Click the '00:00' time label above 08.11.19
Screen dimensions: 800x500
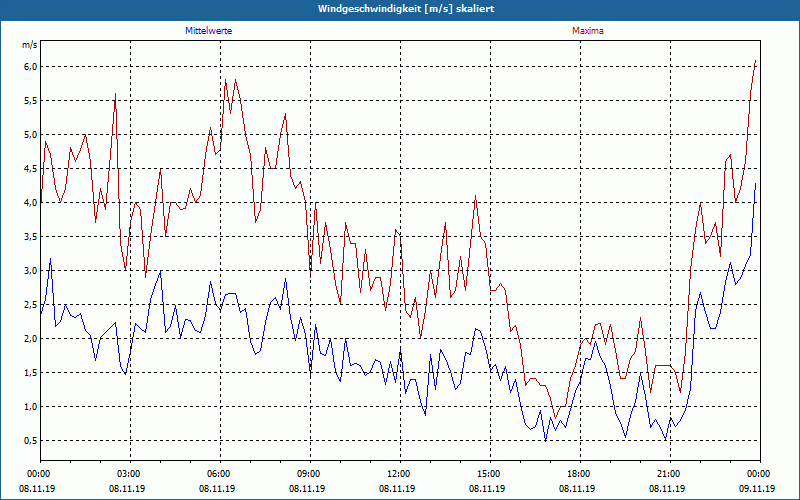click(x=37, y=474)
